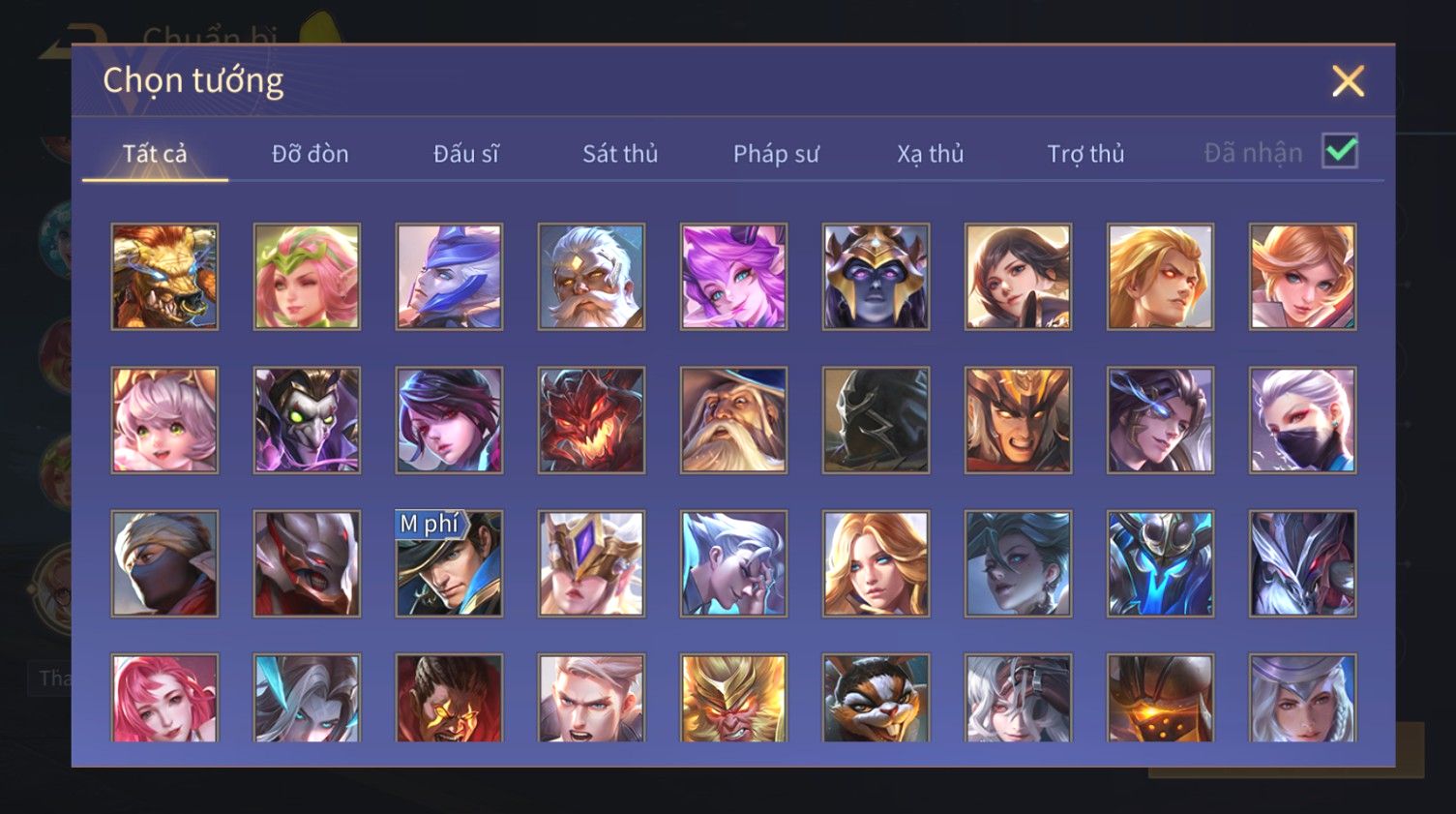This screenshot has width=1456, height=814.
Task: Pick the blue glowing armored hero
Action: (1160, 563)
